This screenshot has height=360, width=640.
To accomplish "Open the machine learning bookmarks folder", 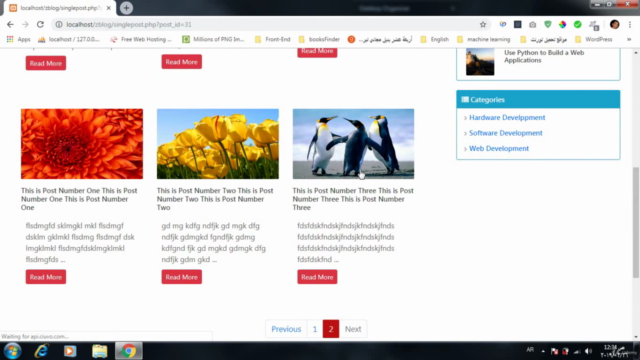I will [x=484, y=39].
